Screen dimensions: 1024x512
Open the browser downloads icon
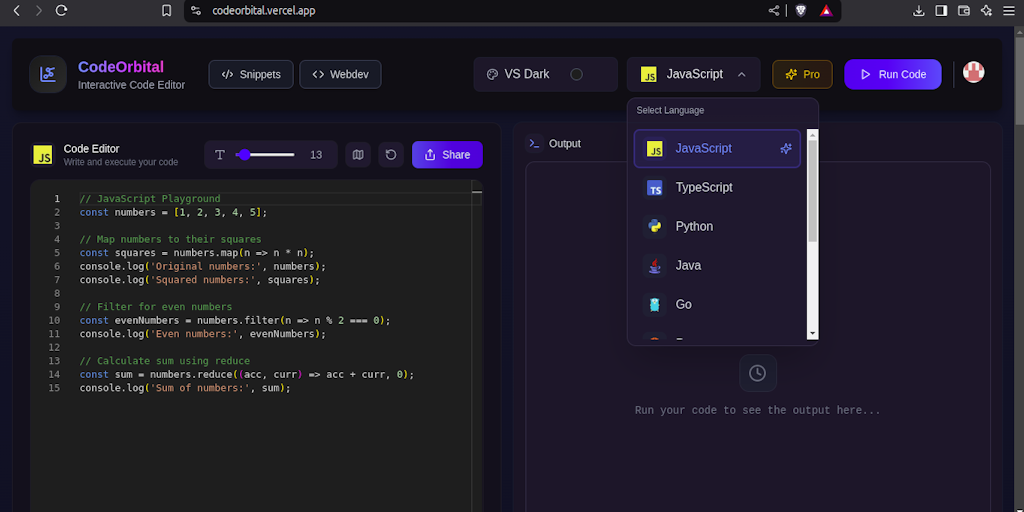point(919,10)
